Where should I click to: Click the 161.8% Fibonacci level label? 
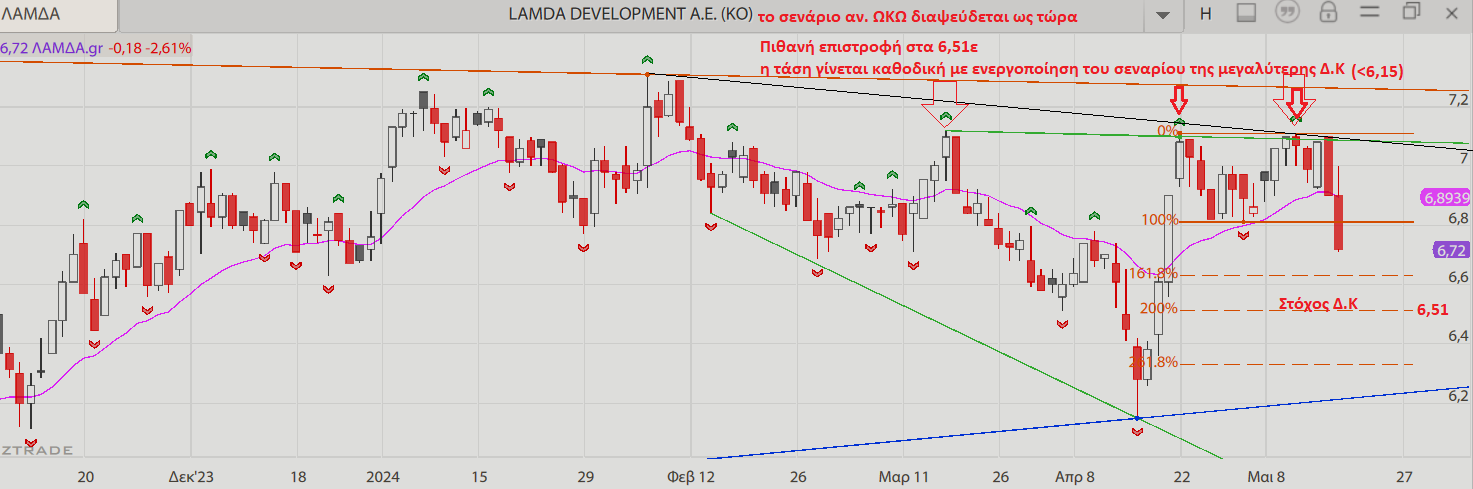1153,273
